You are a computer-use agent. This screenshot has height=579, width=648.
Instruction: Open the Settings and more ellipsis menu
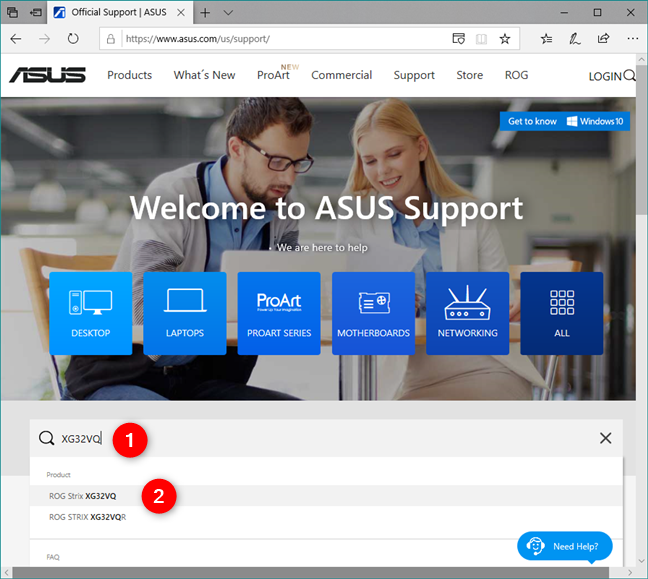[x=632, y=38]
